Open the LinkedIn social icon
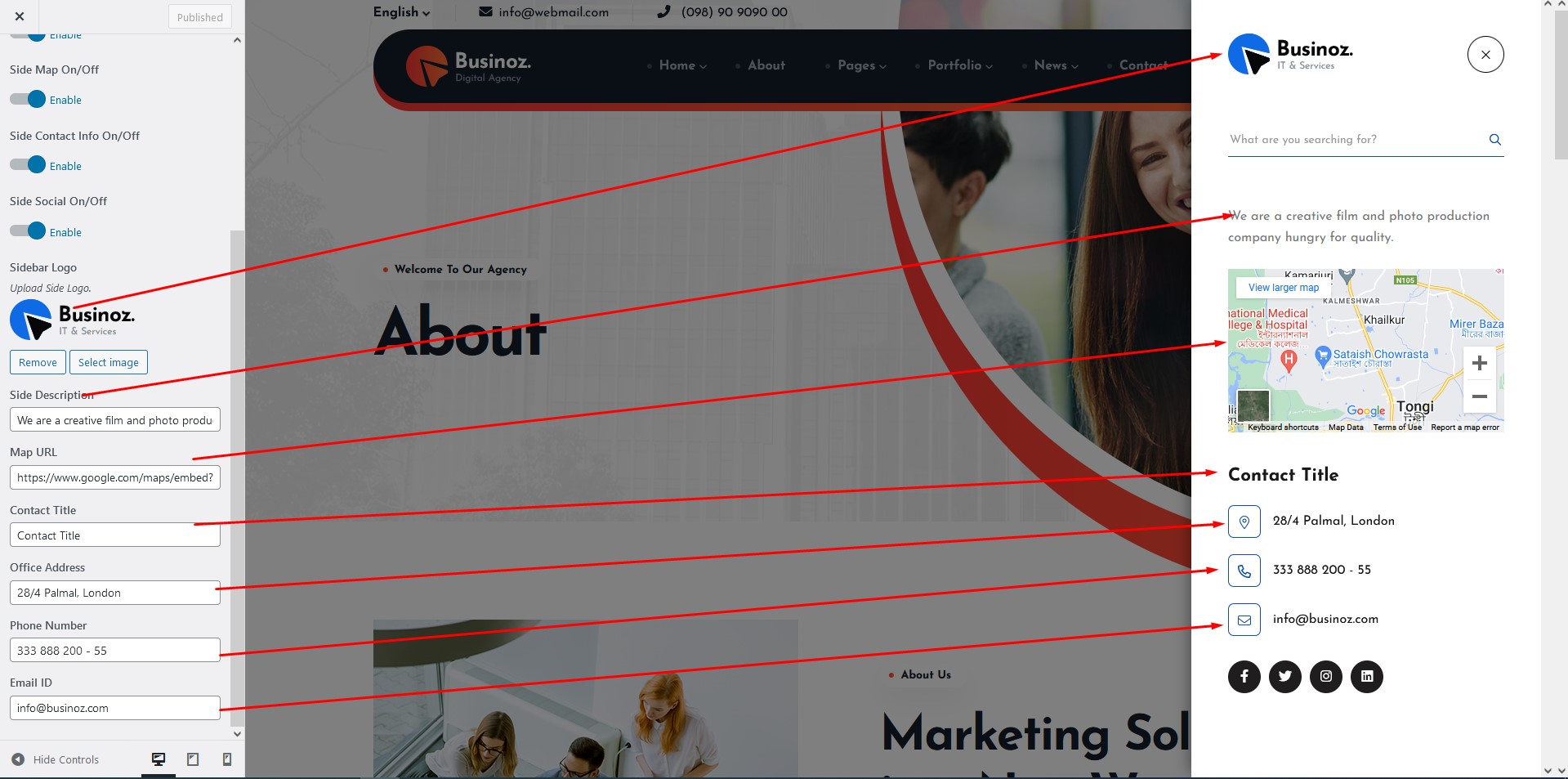This screenshot has width=1568, height=779. coord(1366,676)
